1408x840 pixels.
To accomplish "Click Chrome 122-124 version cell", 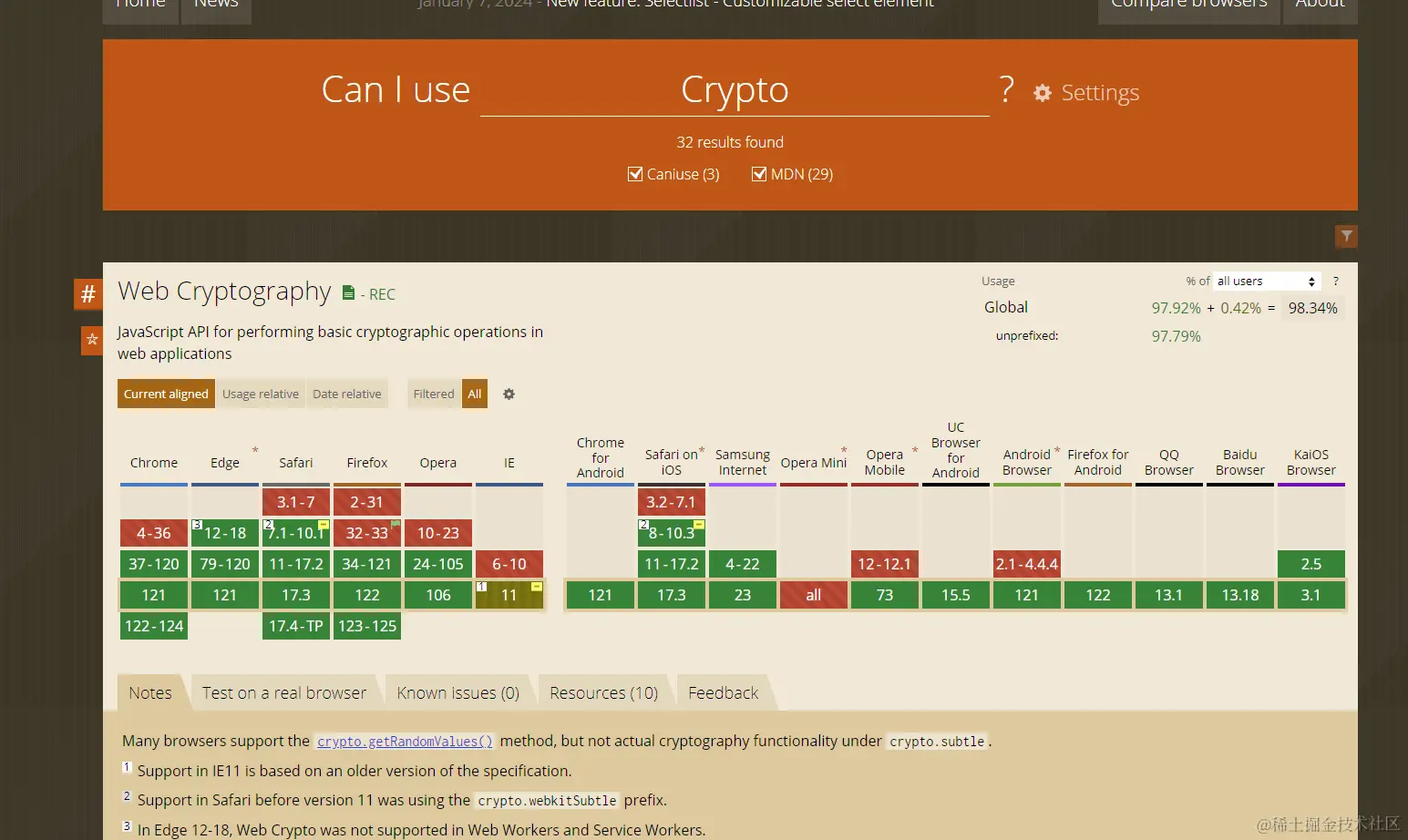I will pyautogui.click(x=154, y=626).
